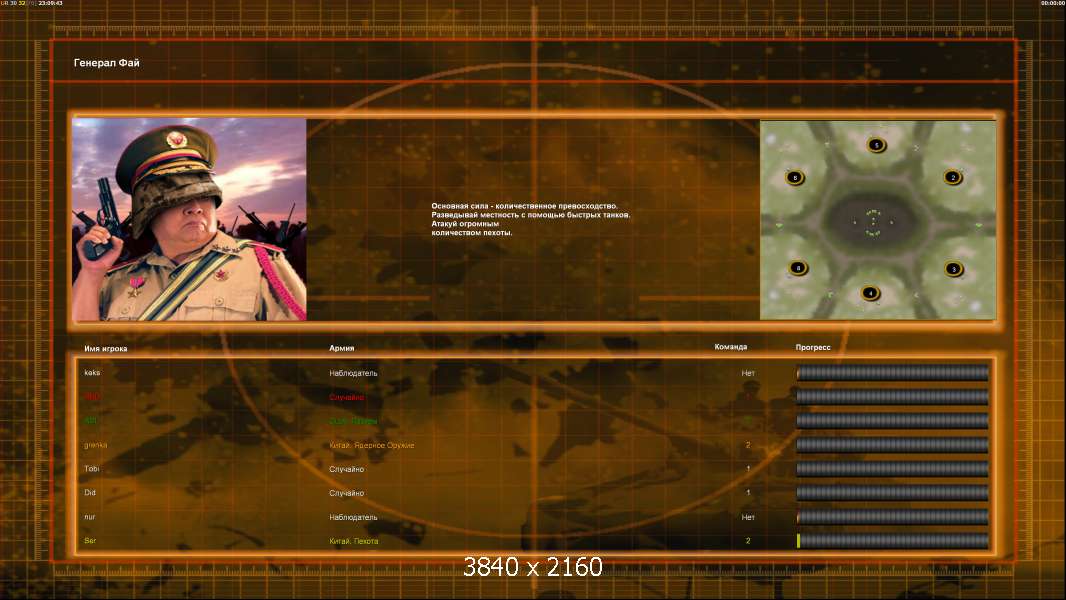Click start position marker 2 on the minimap
This screenshot has height=600, width=1066.
pyautogui.click(x=952, y=177)
